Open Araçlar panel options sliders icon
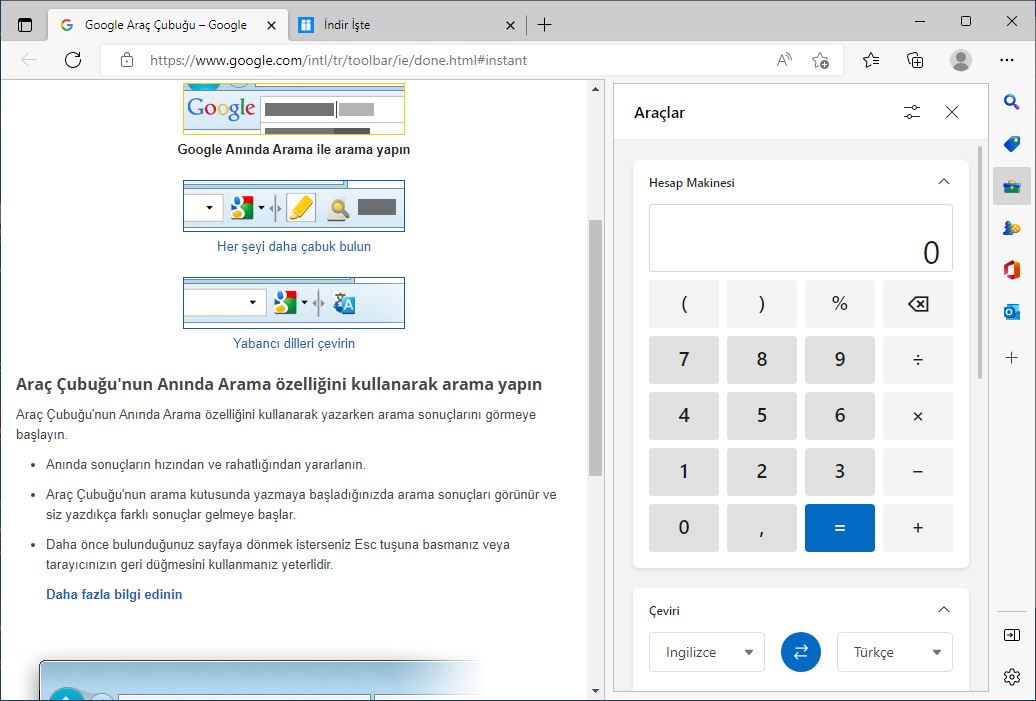The width and height of the screenshot is (1036, 701). (x=912, y=112)
